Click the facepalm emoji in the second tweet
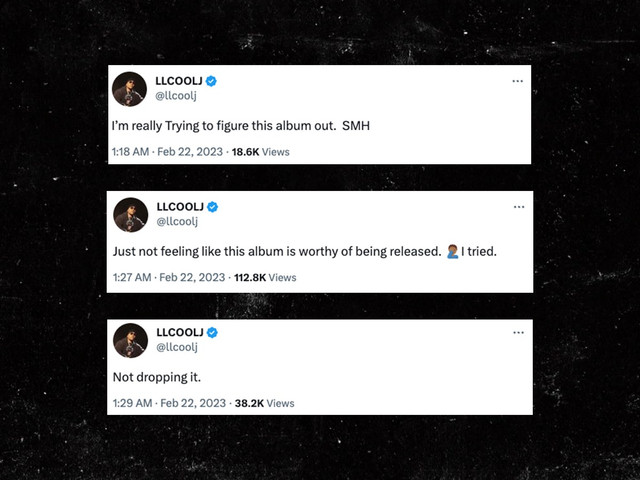 (x=452, y=251)
